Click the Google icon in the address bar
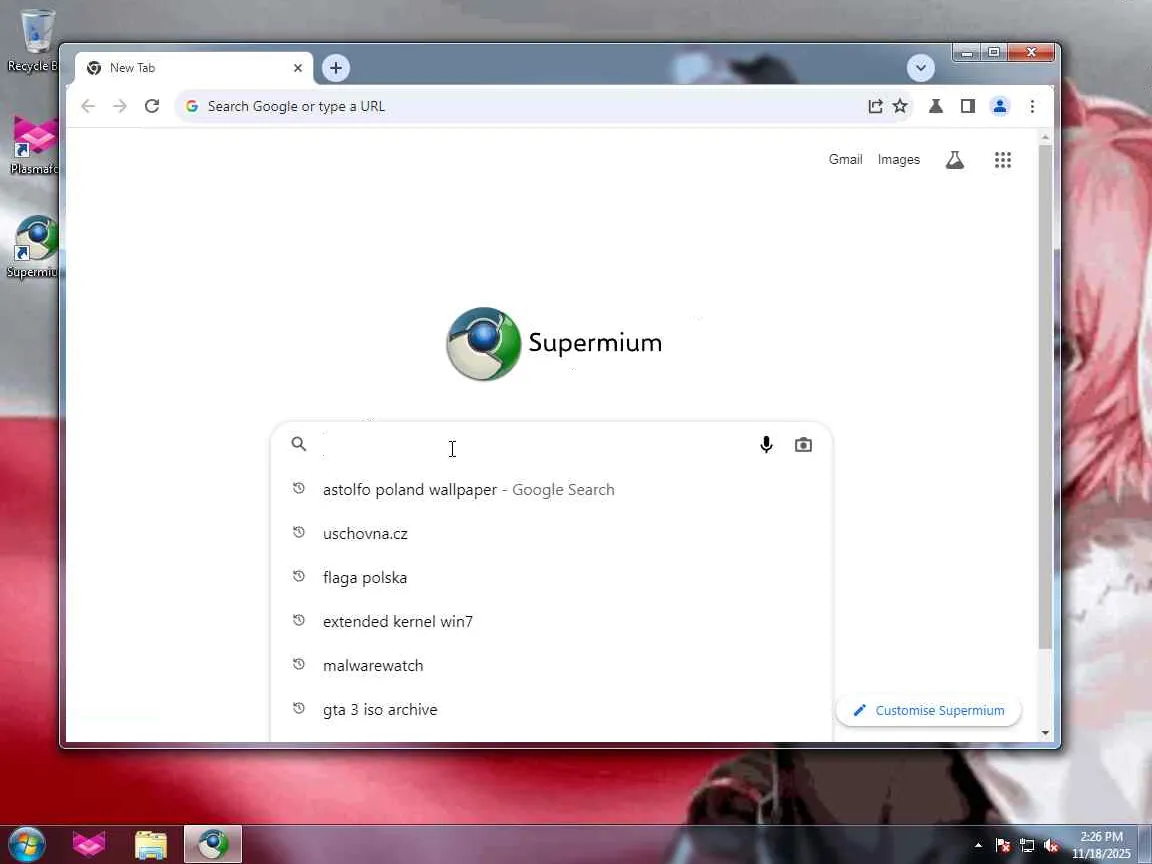 pyautogui.click(x=192, y=107)
